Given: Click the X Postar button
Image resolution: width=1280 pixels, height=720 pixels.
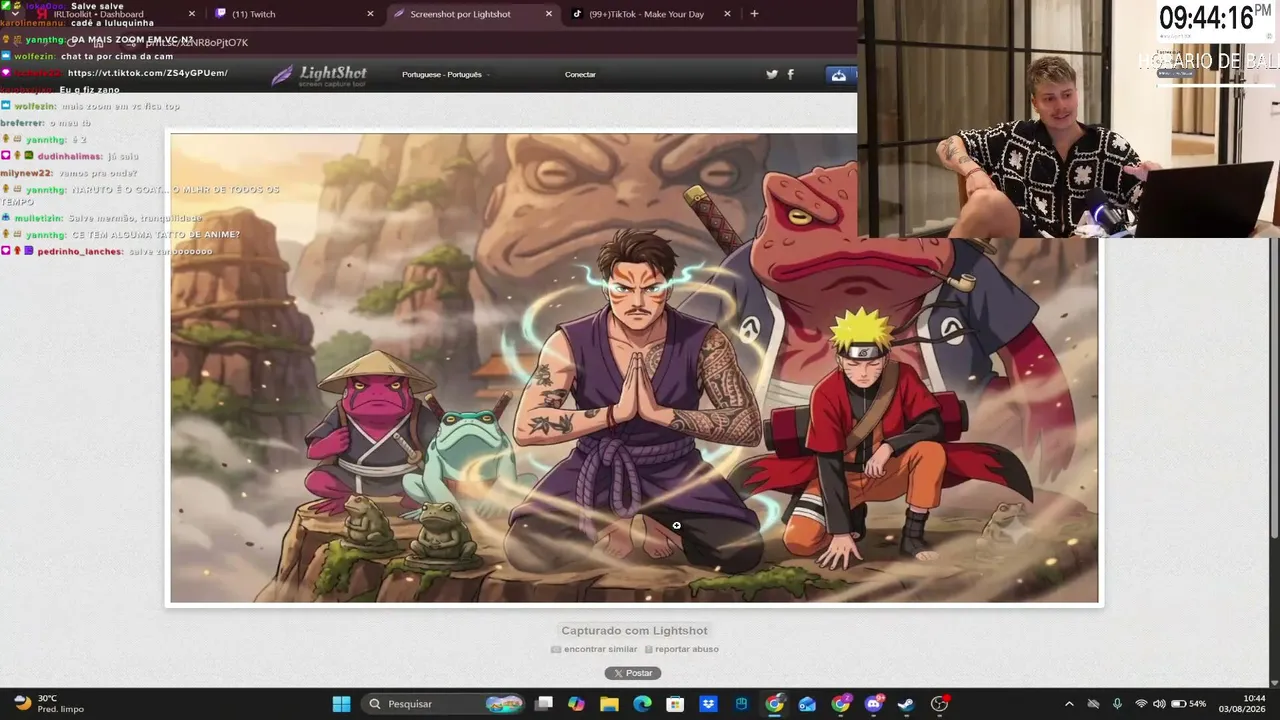Looking at the screenshot, I should pos(633,673).
